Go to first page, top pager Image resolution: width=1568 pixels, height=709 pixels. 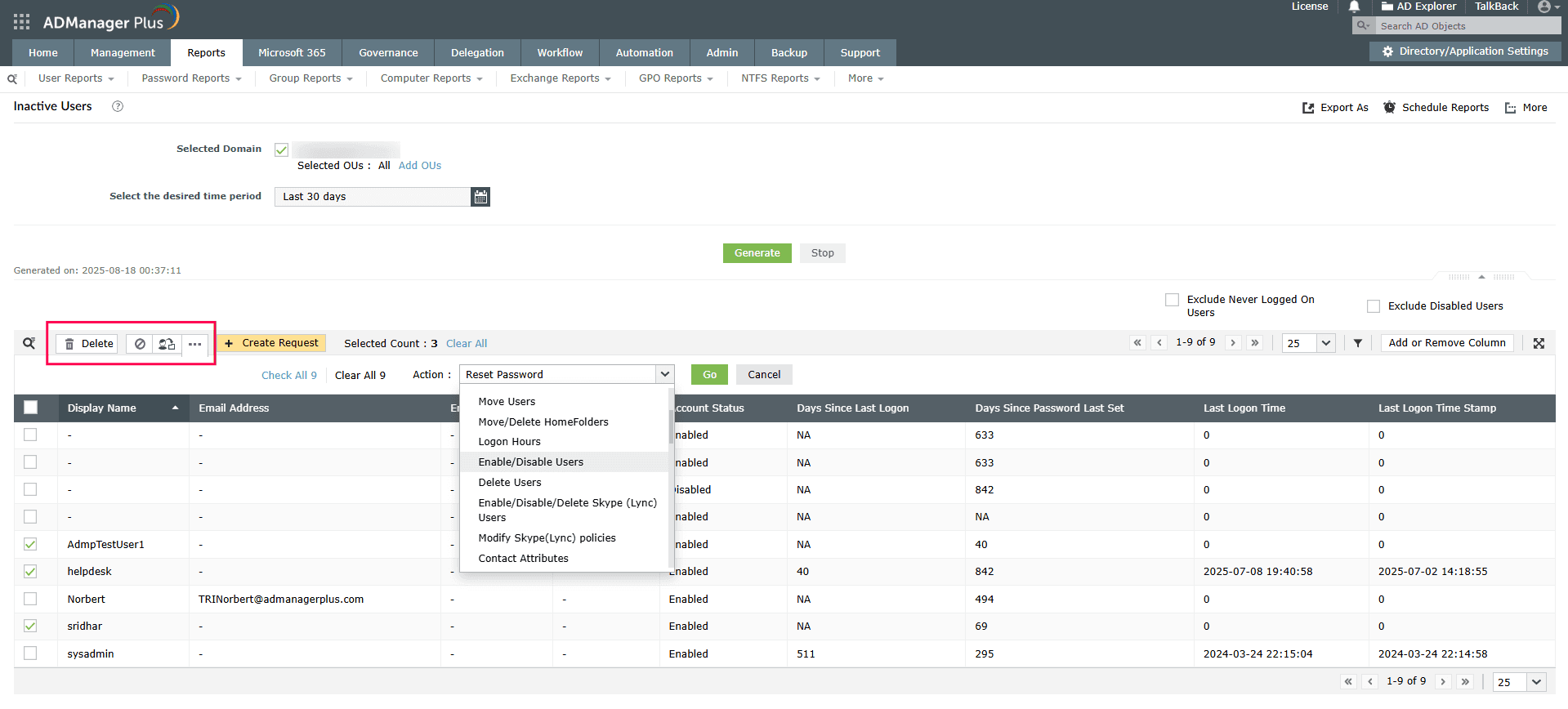click(1137, 343)
